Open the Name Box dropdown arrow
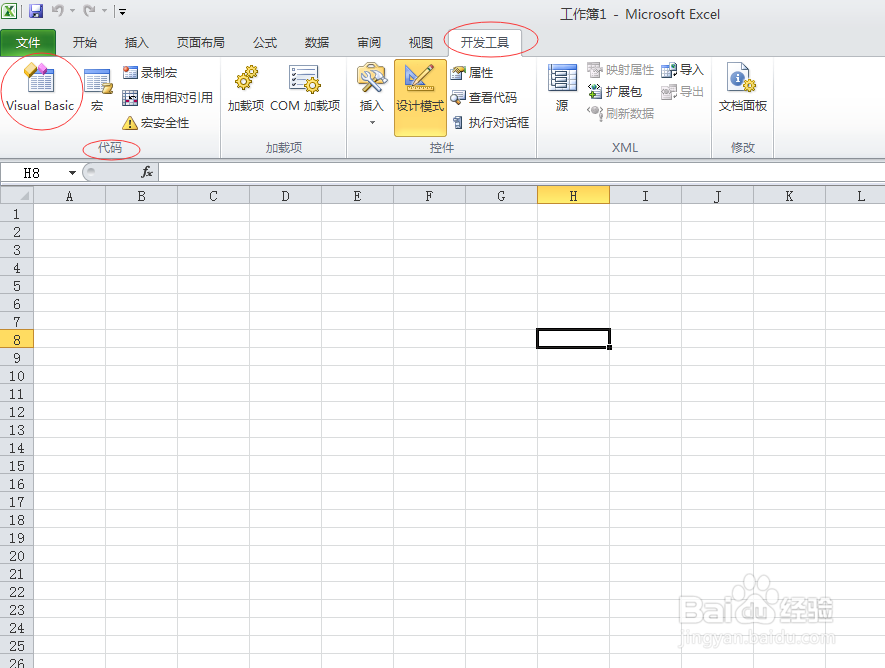885x668 pixels. [x=72, y=173]
